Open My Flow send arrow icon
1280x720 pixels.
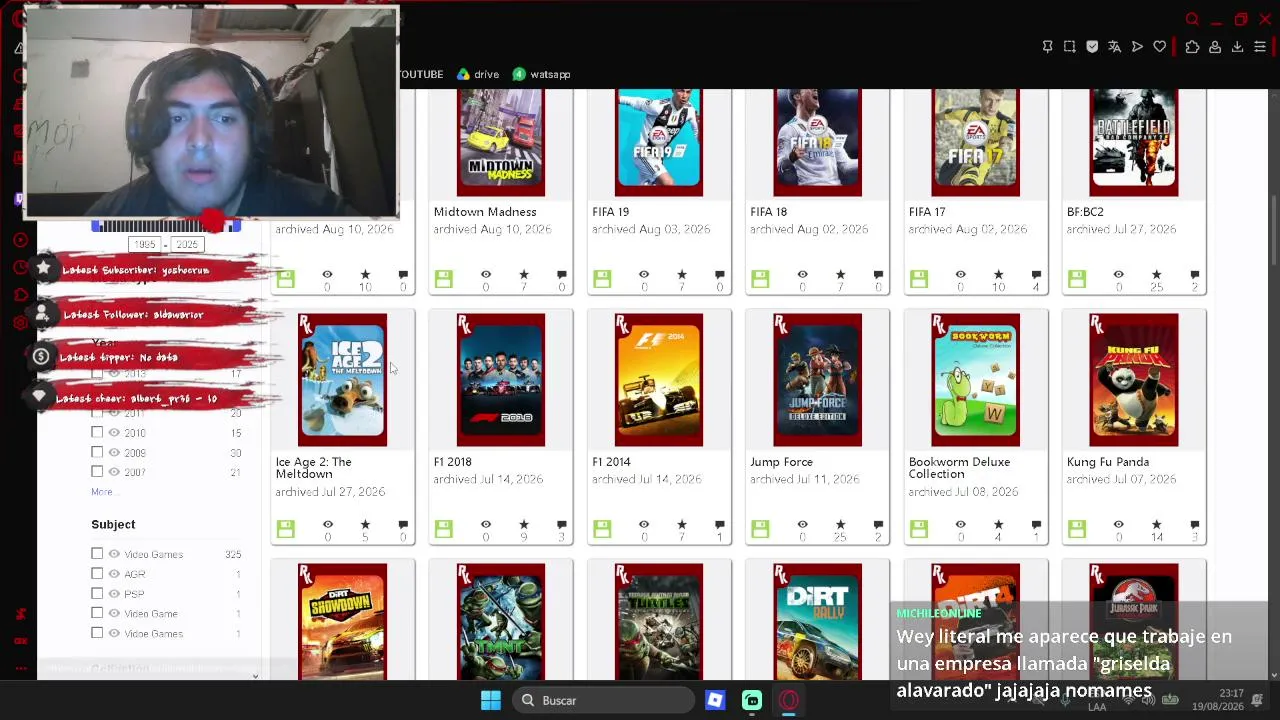point(1137,47)
